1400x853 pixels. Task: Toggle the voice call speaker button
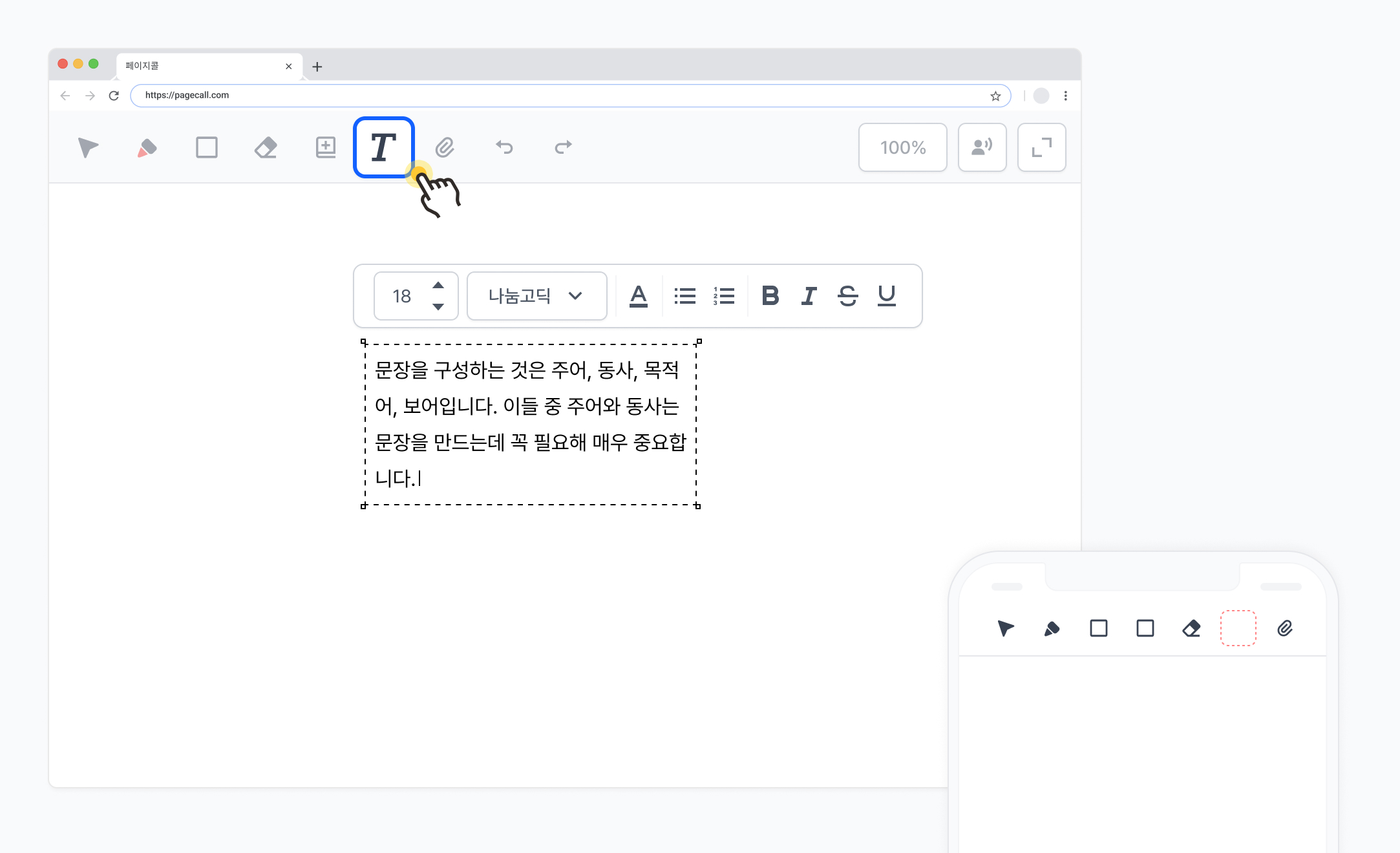coord(982,147)
